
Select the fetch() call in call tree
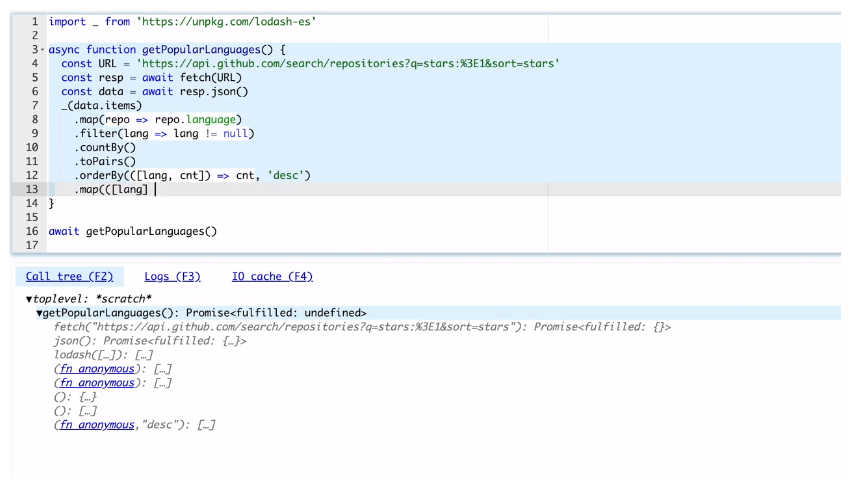[290, 327]
